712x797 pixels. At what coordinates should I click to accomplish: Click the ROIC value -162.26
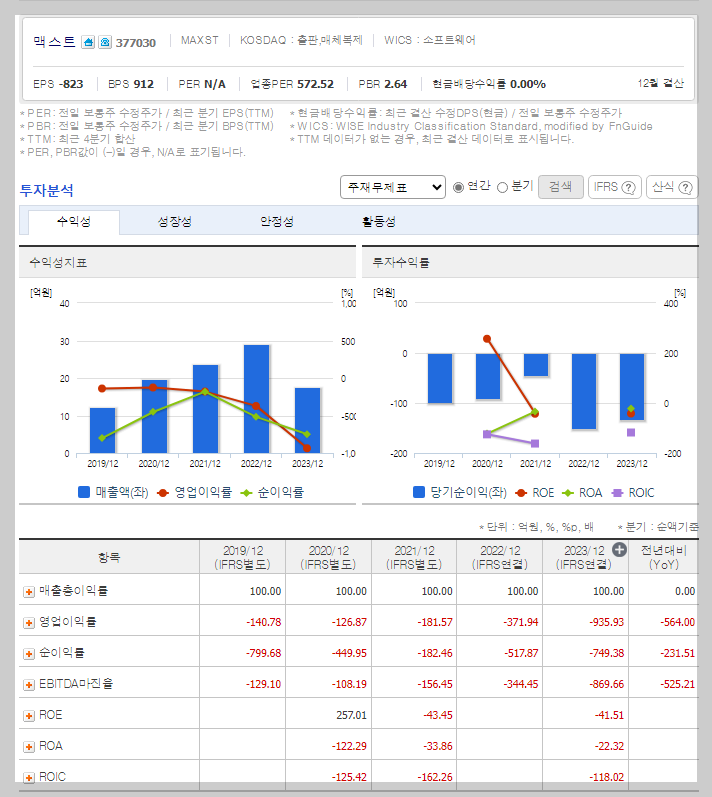click(435, 777)
